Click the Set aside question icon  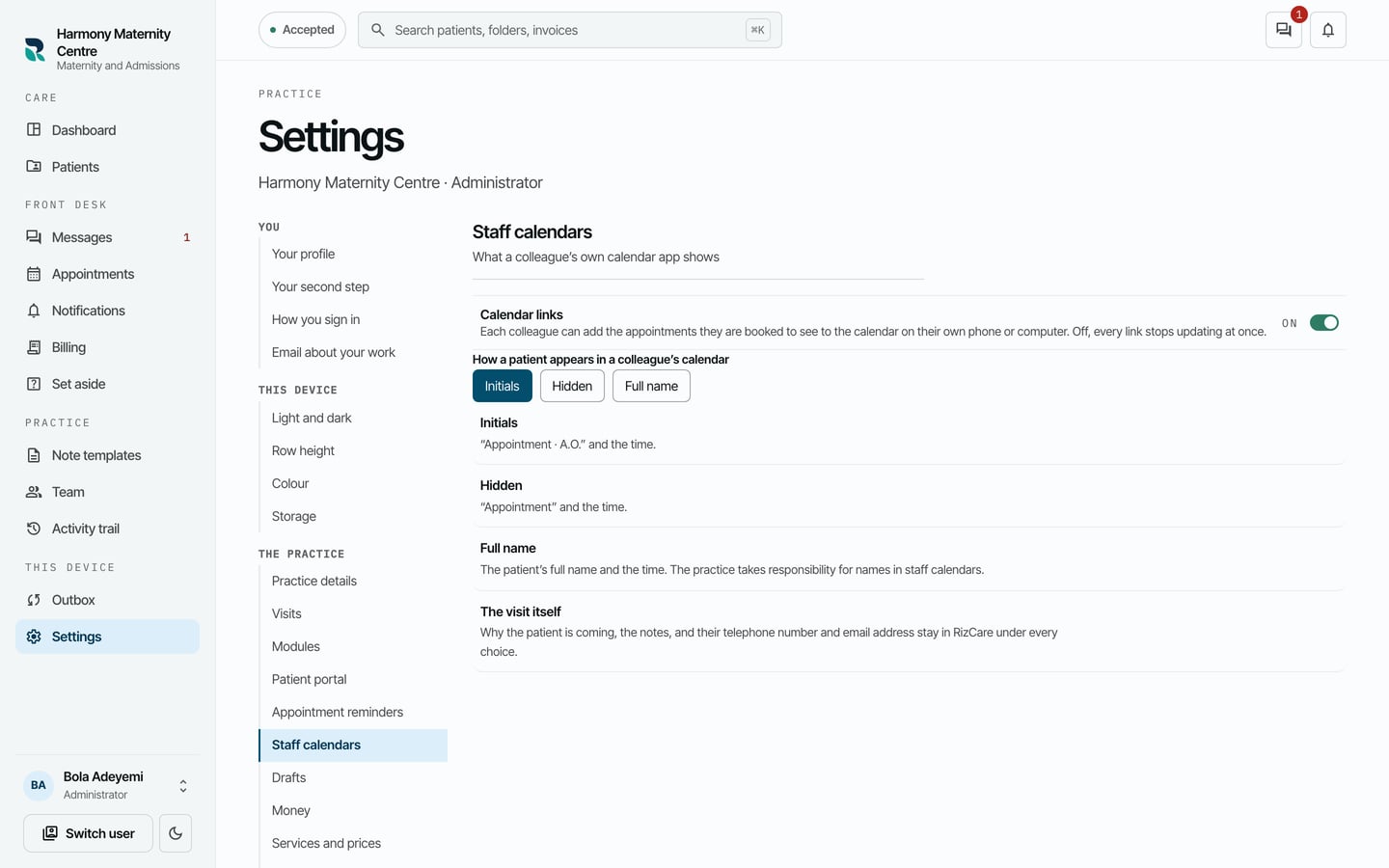tap(34, 384)
